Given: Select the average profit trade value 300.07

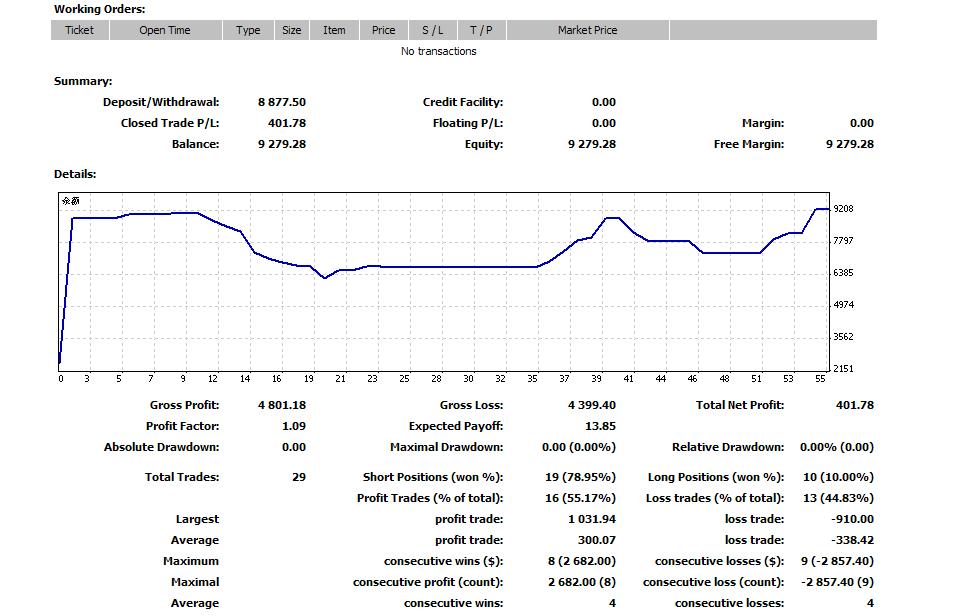Looking at the screenshot, I should pos(596,540).
